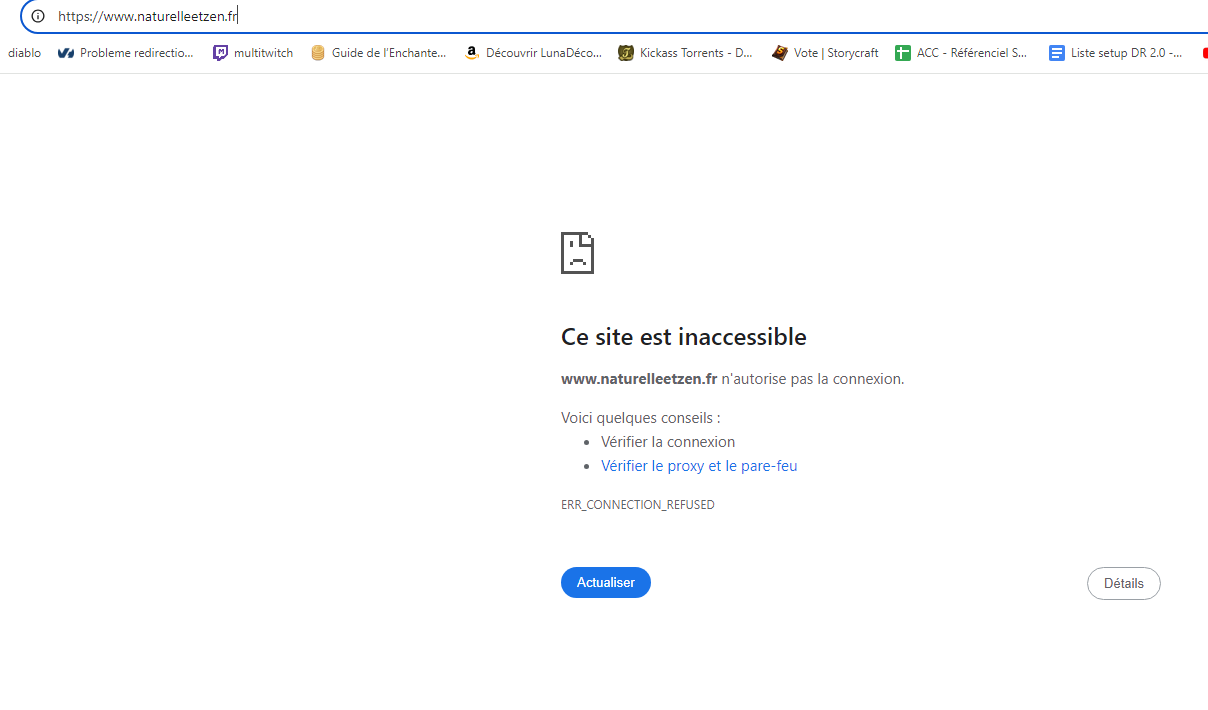Click the ERR_CONNECTION_REFUSED error code text
This screenshot has height=710, width=1208.
coord(637,505)
